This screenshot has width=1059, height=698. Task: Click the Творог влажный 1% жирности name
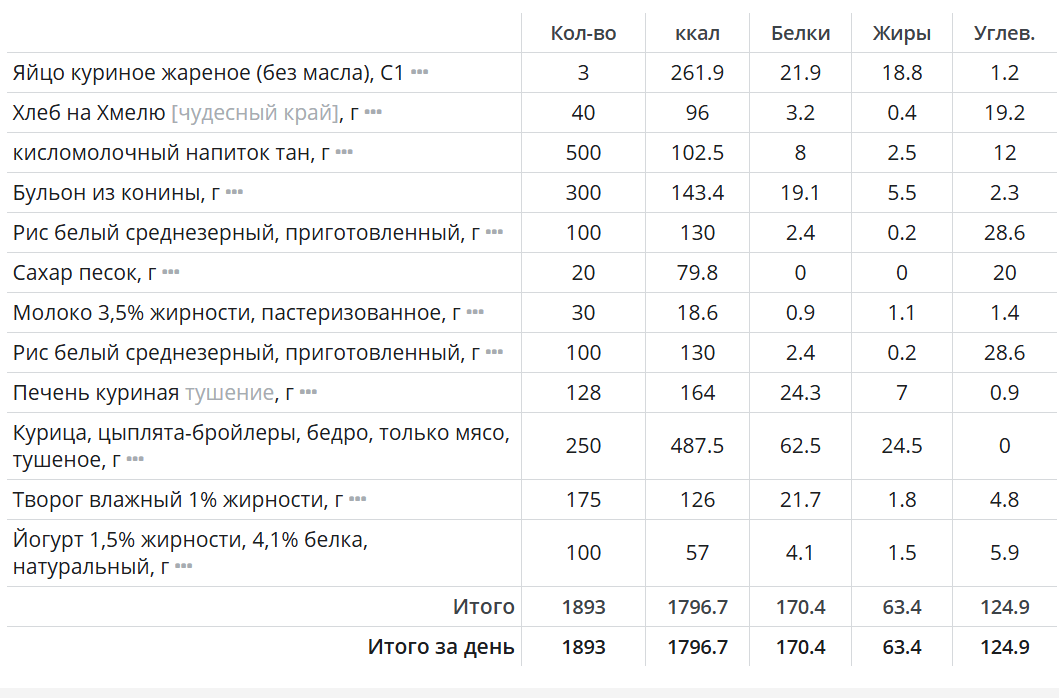[x=172, y=500]
